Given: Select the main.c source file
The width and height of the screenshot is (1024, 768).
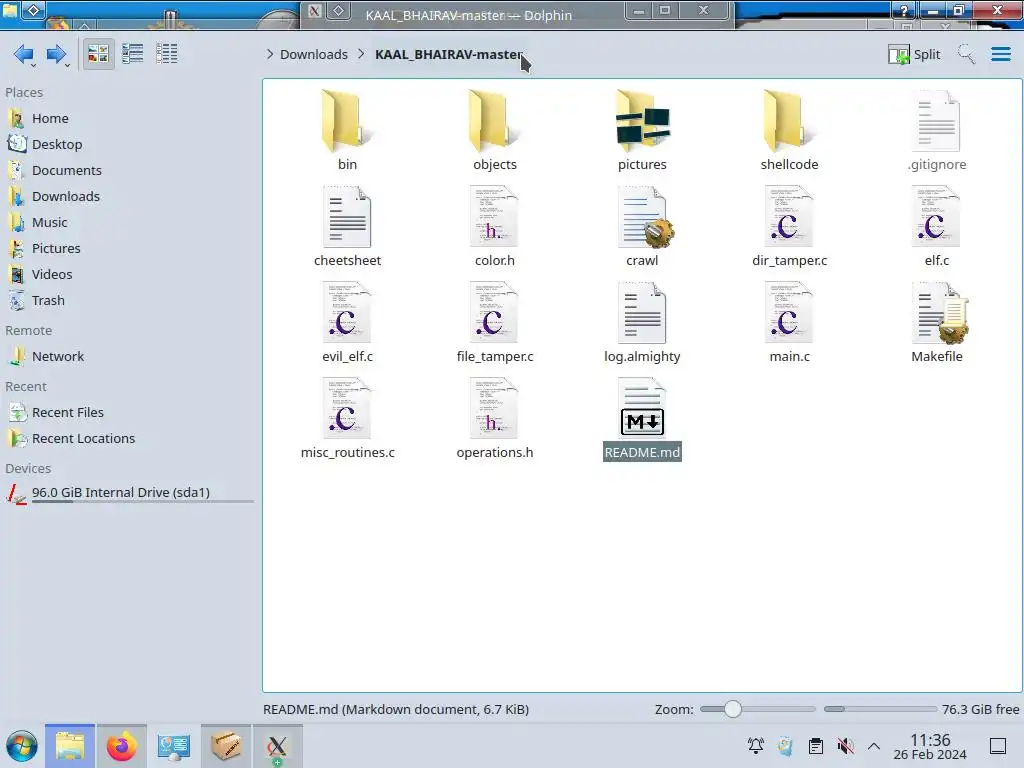Looking at the screenshot, I should point(789,323).
